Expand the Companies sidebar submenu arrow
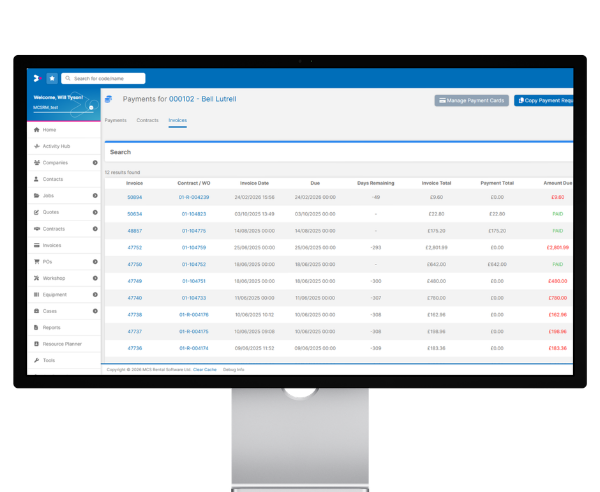600x492 pixels. [94, 162]
